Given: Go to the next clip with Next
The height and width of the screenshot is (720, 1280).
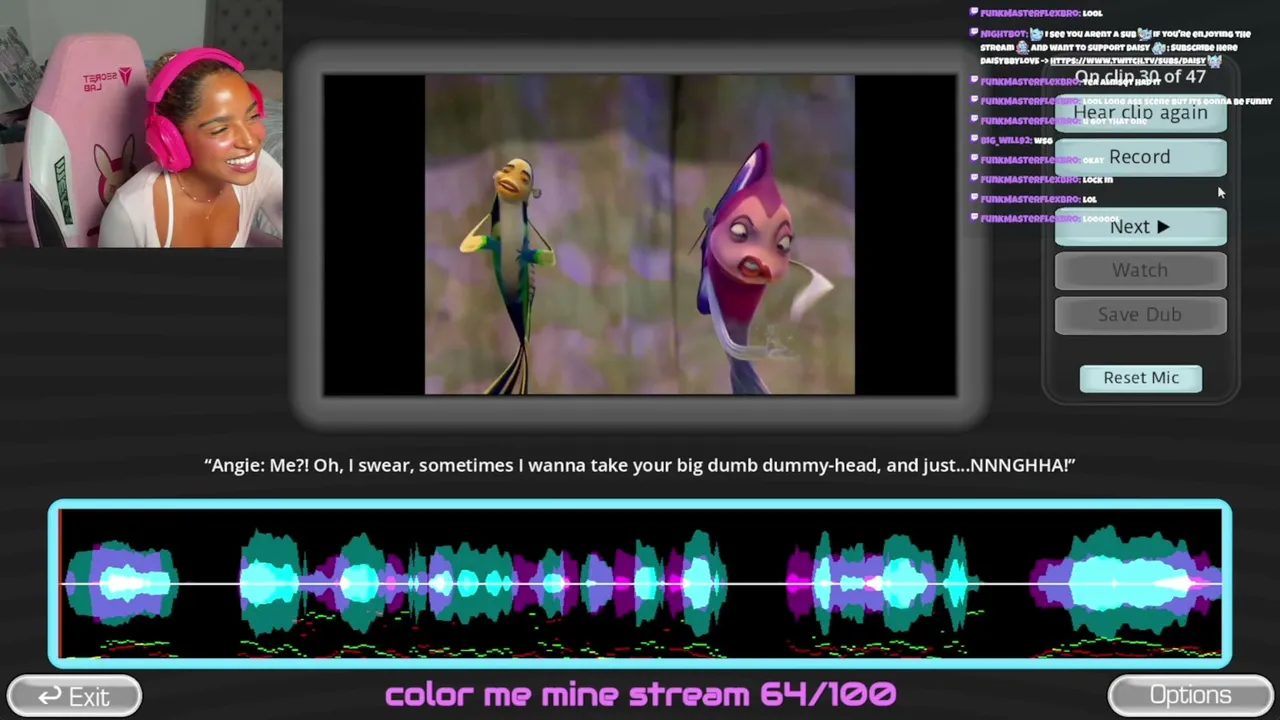Looking at the screenshot, I should click(x=1140, y=227).
